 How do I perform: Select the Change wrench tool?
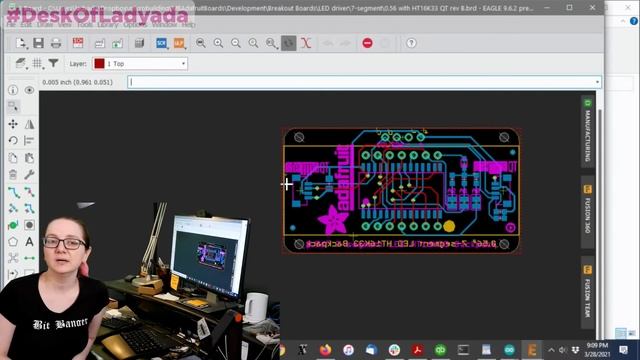click(29, 175)
